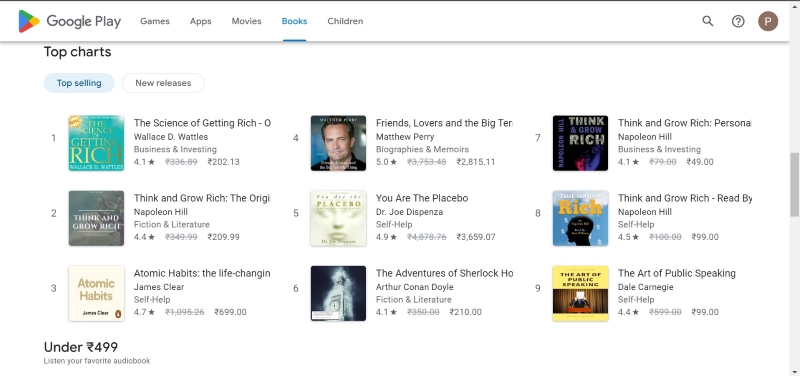
Task: Open the Atomic Habits cover
Action: [x=96, y=293]
